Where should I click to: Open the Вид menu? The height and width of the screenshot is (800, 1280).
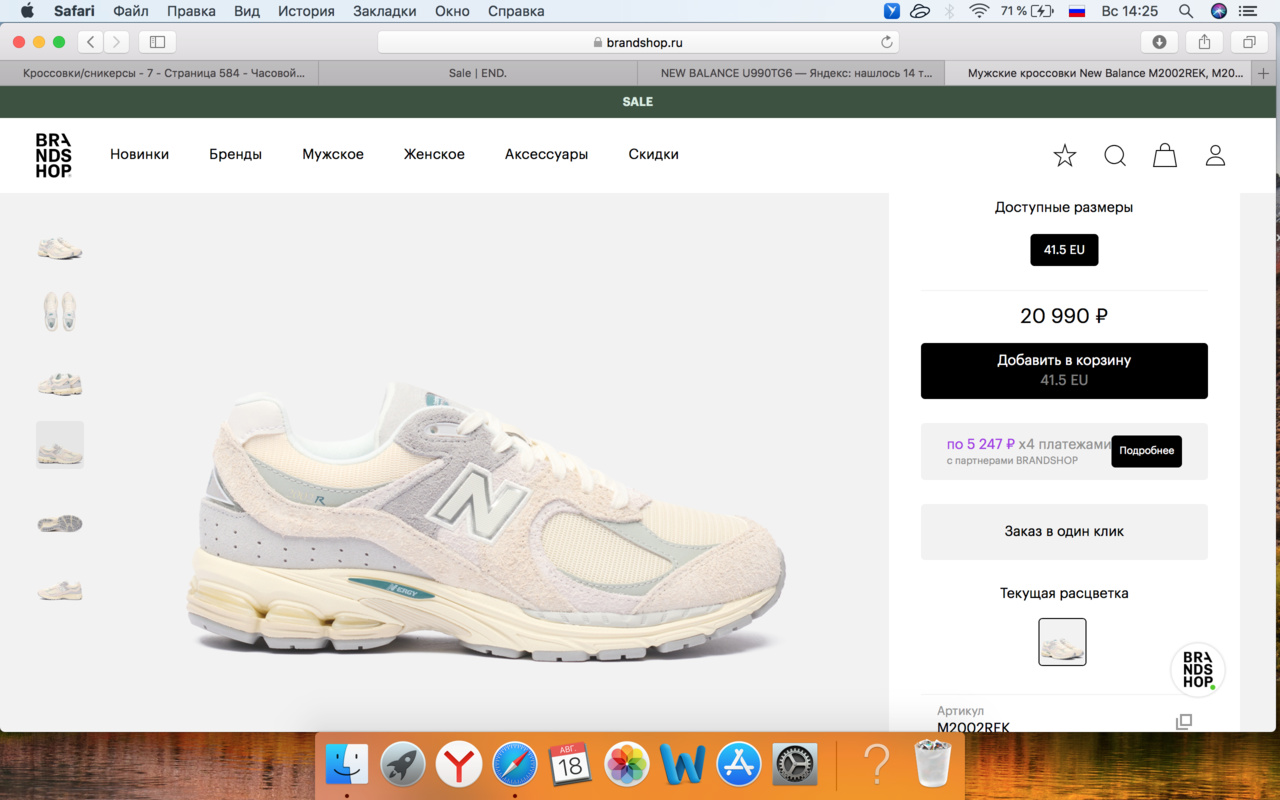[246, 11]
